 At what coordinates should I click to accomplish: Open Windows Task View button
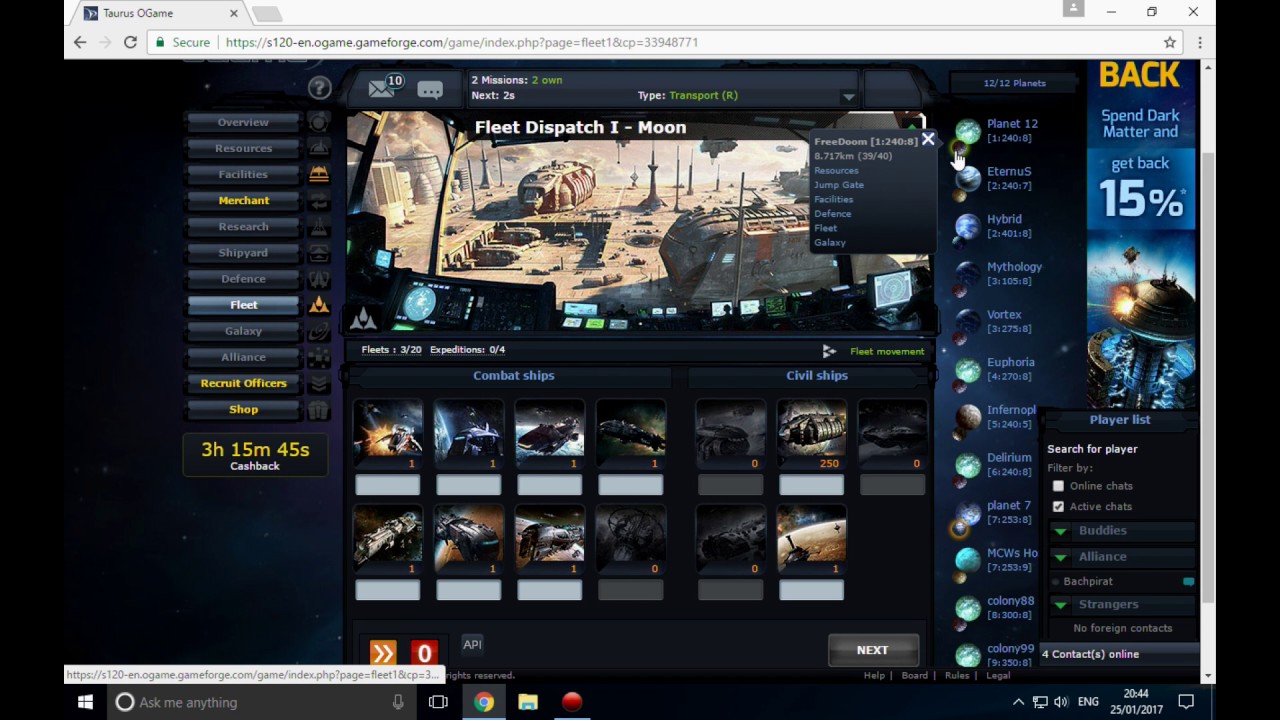pyautogui.click(x=438, y=702)
